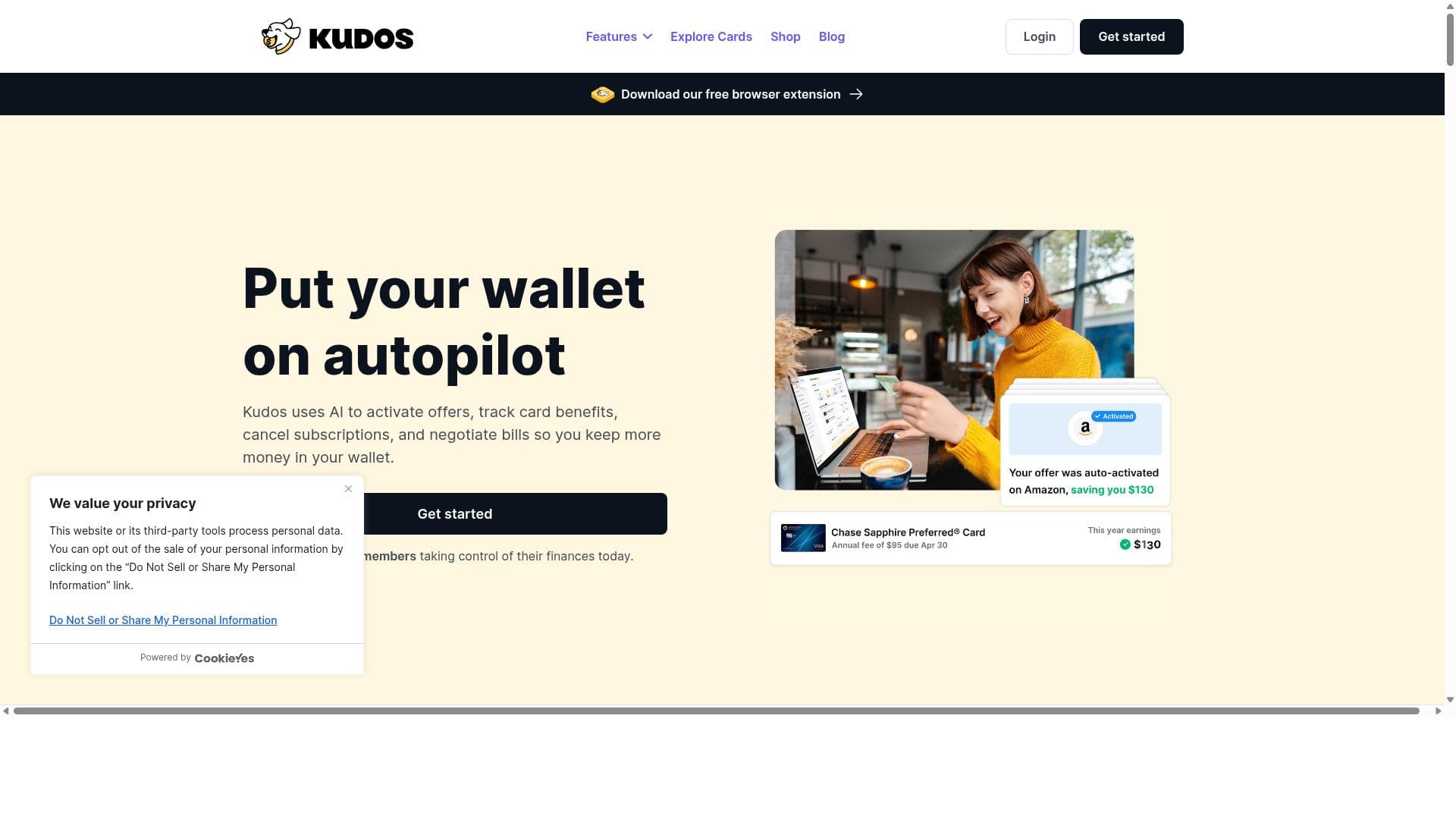Click the Amazon logo in offer card
This screenshot has height=819, width=1456.
[x=1085, y=428]
